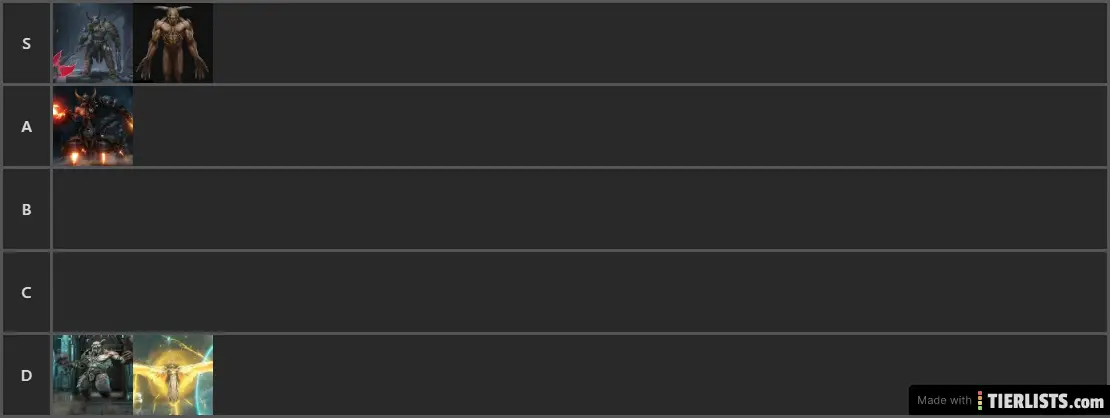Click the S tier label
1110x418 pixels.
pyautogui.click(x=26, y=43)
